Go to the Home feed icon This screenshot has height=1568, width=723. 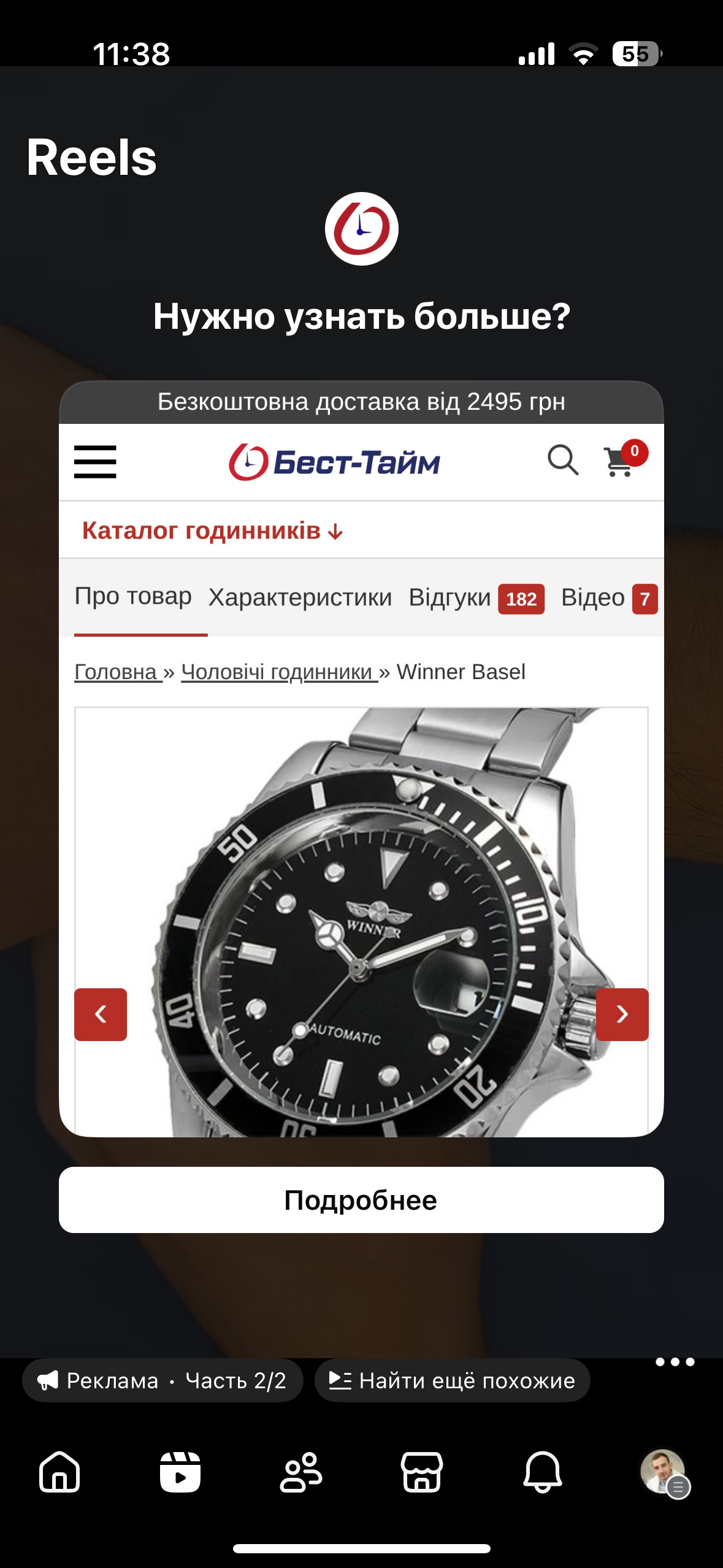(59, 1471)
